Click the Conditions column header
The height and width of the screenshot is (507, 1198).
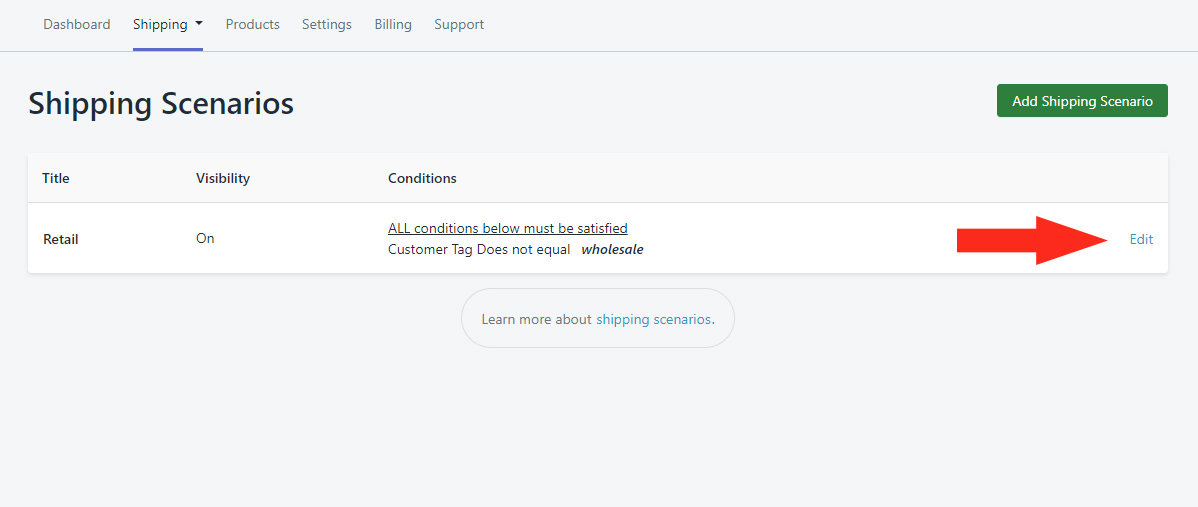(x=422, y=178)
